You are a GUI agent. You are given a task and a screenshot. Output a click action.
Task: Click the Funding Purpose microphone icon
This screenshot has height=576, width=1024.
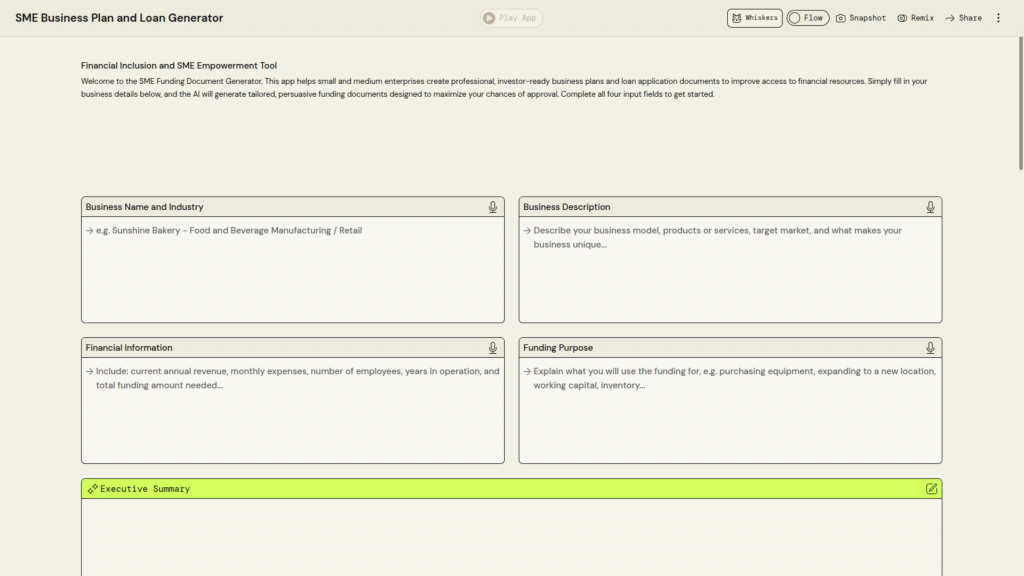coord(930,348)
